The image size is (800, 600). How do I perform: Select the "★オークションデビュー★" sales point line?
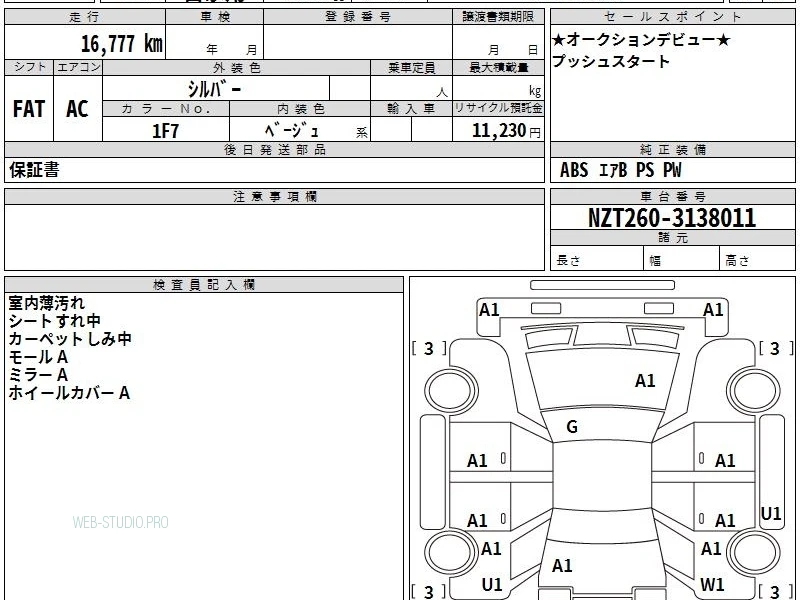coord(641,39)
